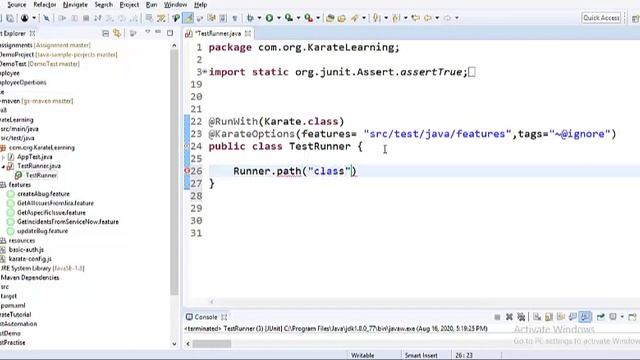The height and width of the screenshot is (360, 640).
Task: Click the Back navigation arrow icon
Action: coord(428,18)
